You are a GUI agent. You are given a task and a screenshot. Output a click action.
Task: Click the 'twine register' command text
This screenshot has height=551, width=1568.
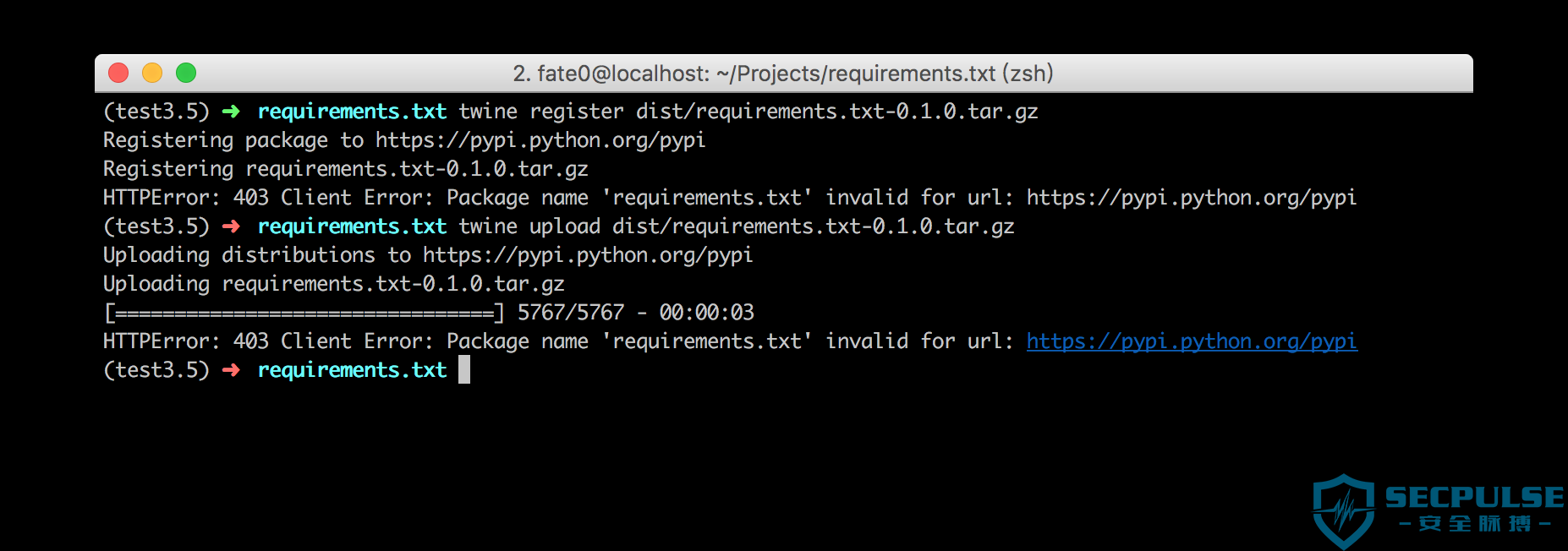tap(541, 112)
